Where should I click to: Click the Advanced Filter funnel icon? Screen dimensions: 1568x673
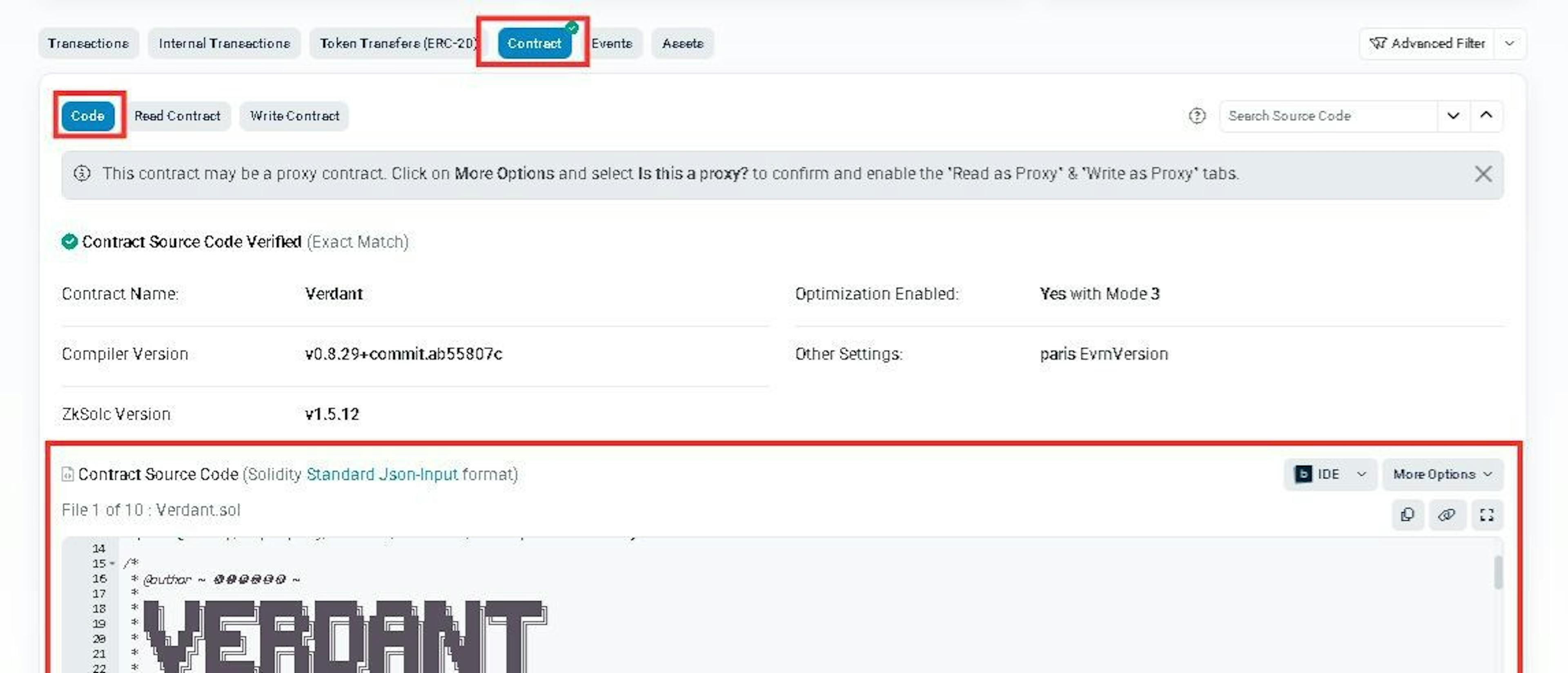pyautogui.click(x=1377, y=43)
